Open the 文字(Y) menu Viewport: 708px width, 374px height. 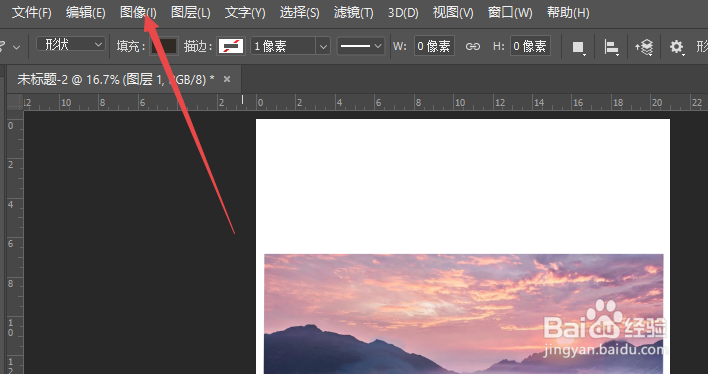pyautogui.click(x=245, y=13)
